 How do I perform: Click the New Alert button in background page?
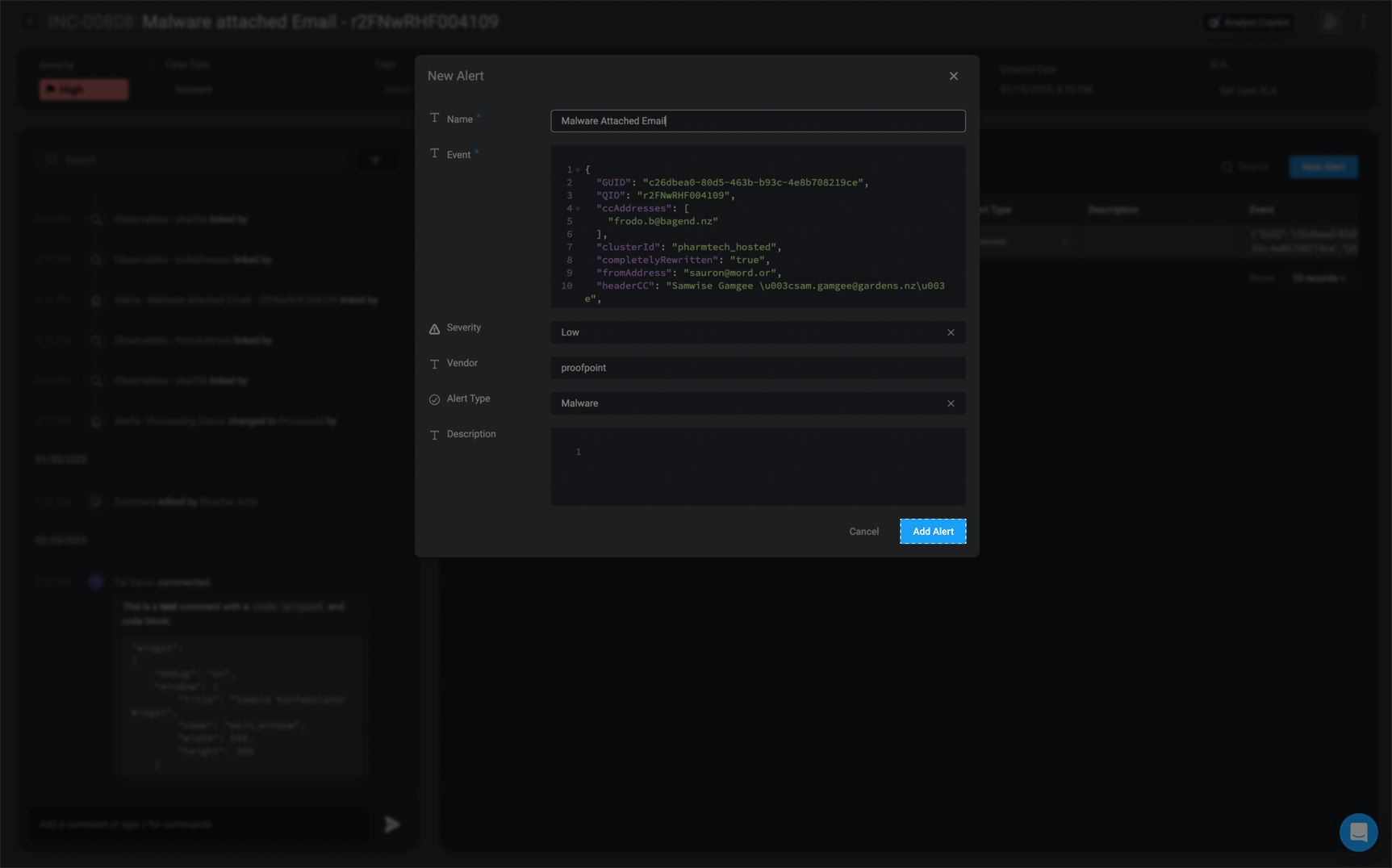click(x=1323, y=167)
